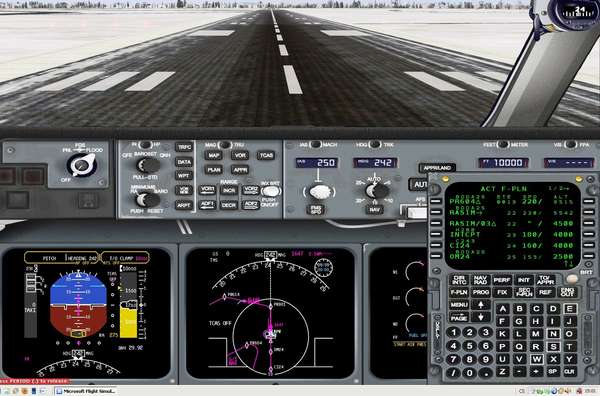Turn the BAROSET knob
600x396 pixels.
148,165
